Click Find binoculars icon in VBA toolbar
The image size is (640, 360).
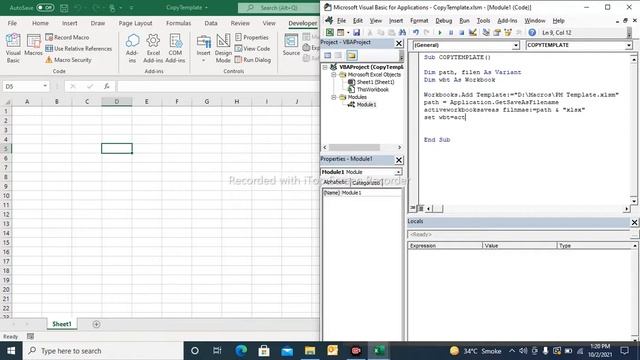pos(402,33)
